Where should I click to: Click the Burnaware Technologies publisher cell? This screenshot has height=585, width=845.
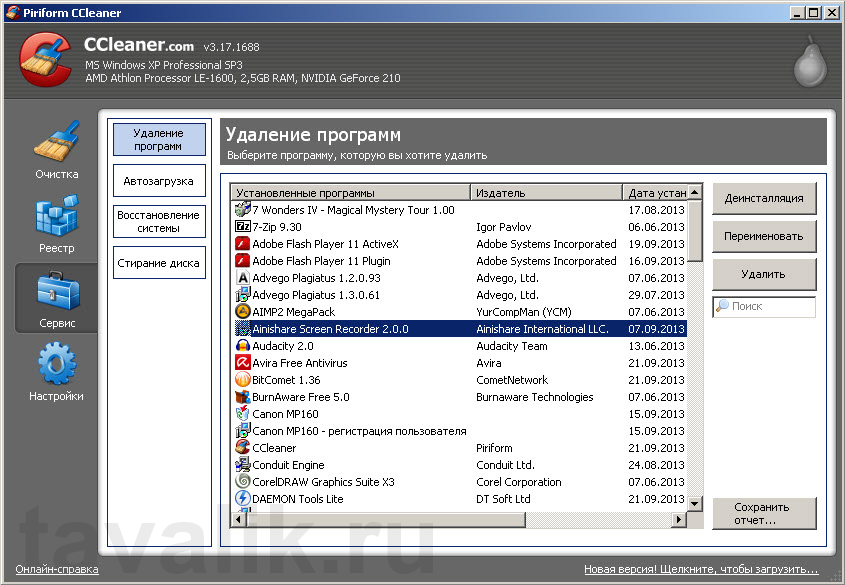[535, 397]
